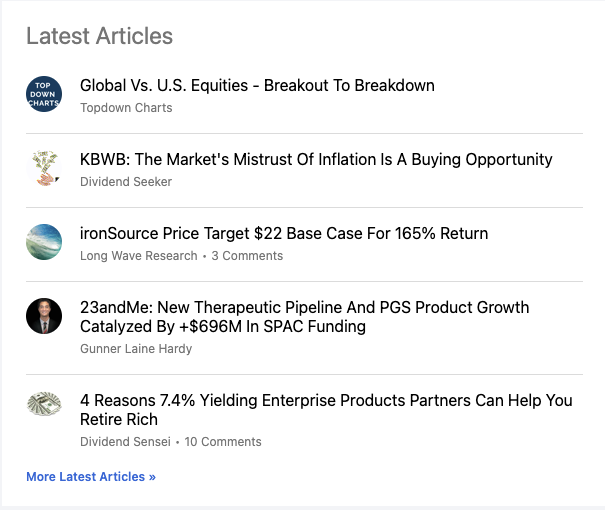Click the Topdown Charts avatar icon

click(x=44, y=94)
